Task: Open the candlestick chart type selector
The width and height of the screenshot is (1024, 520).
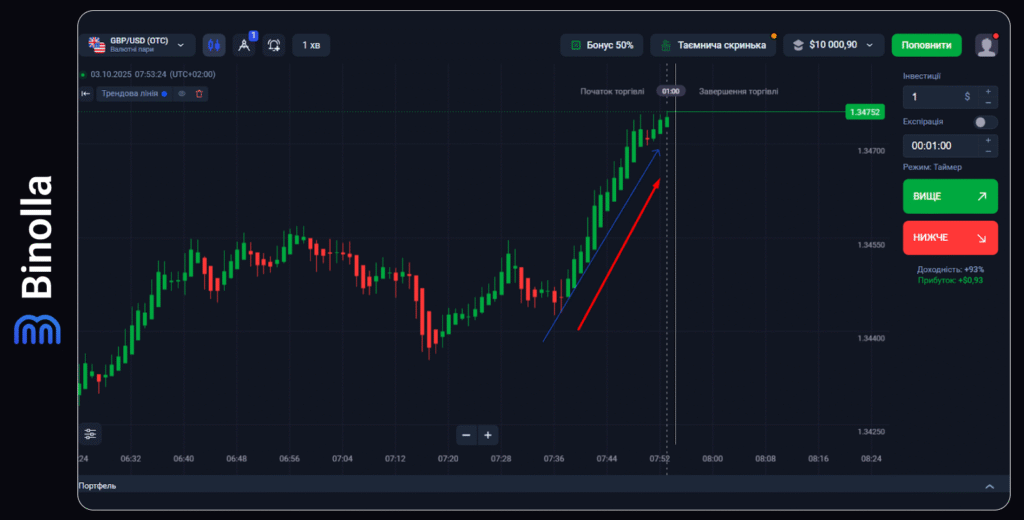Action: 214,45
